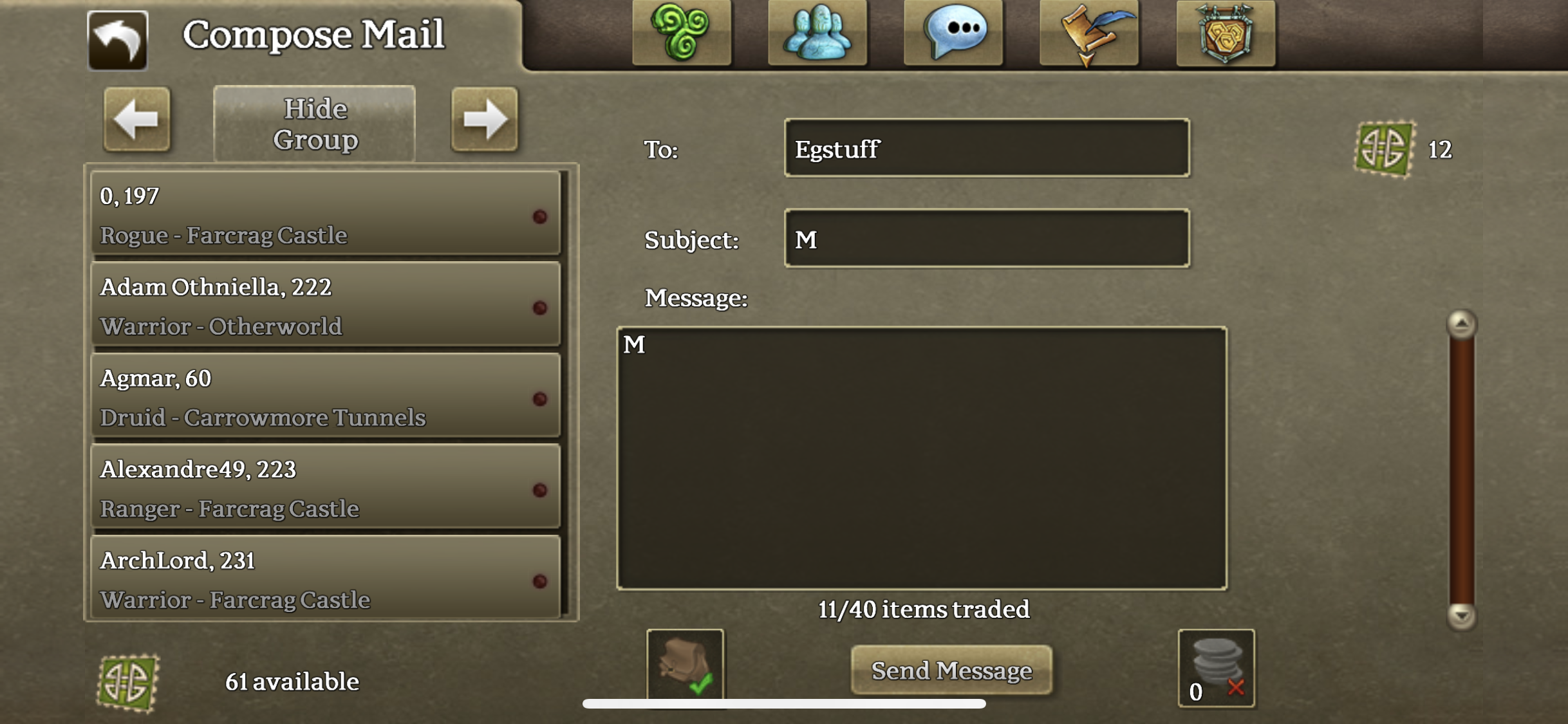Open the green triskele clan tab
The height and width of the screenshot is (724, 1568).
coord(682,32)
